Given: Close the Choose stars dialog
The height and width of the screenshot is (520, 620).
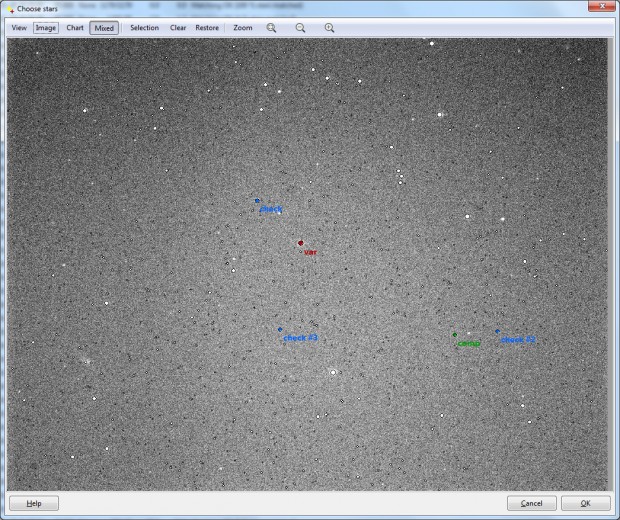Looking at the screenshot, I should [x=602, y=6].
